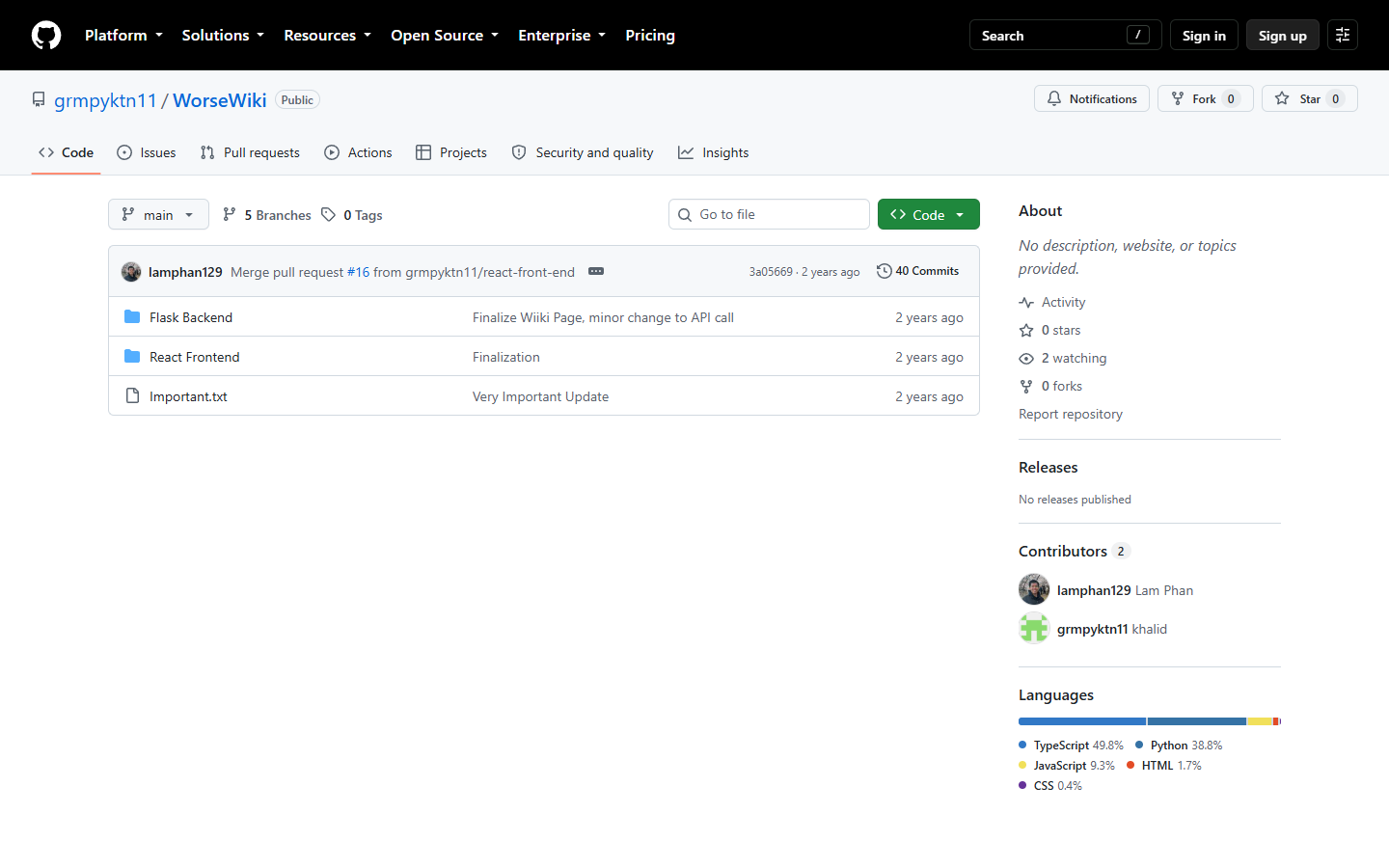
Task: Click the Python segment of the language bar
Action: 1197,721
